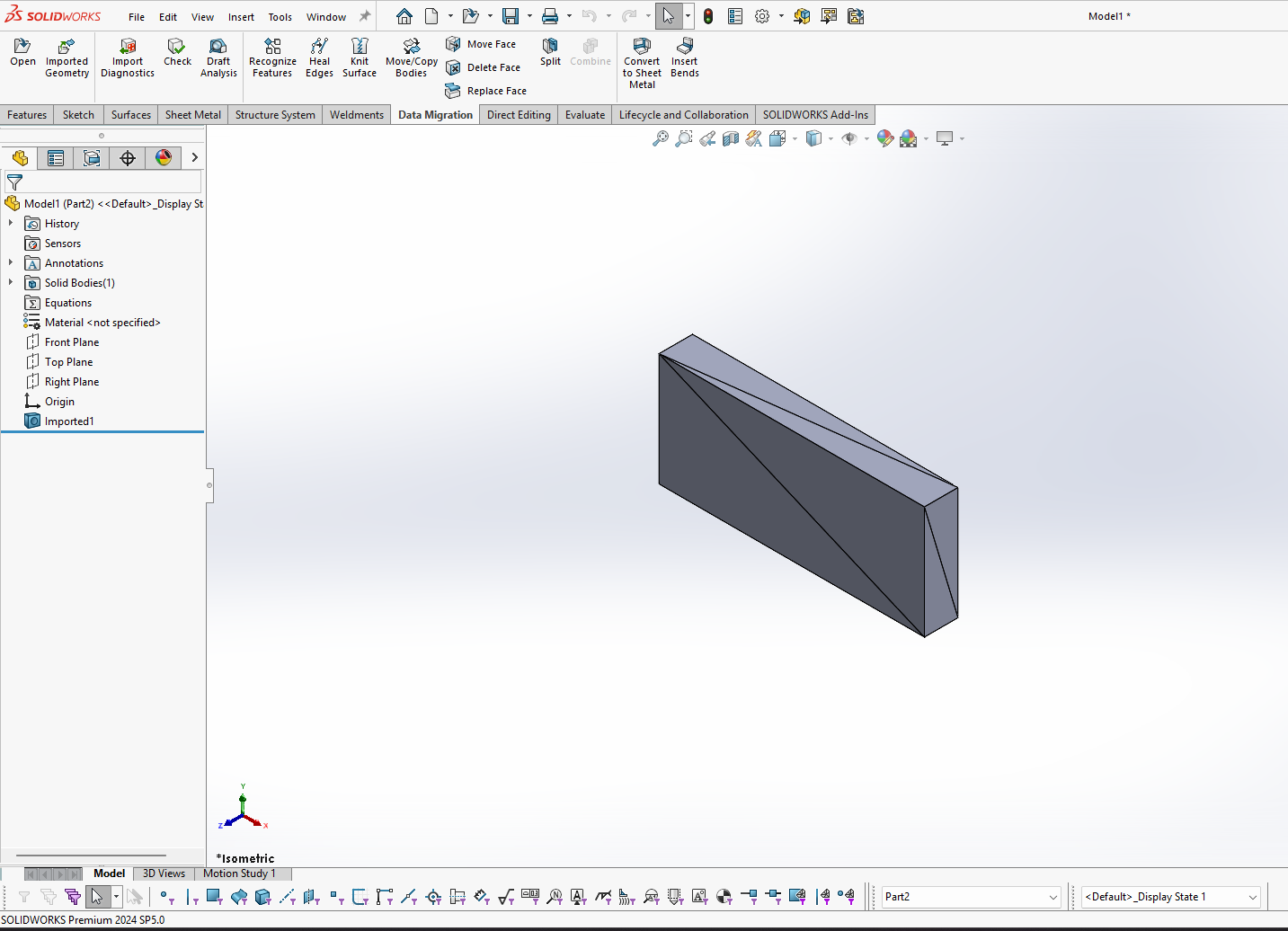This screenshot has height=931, width=1288.
Task: Run Draft Analysis
Action: [x=218, y=56]
